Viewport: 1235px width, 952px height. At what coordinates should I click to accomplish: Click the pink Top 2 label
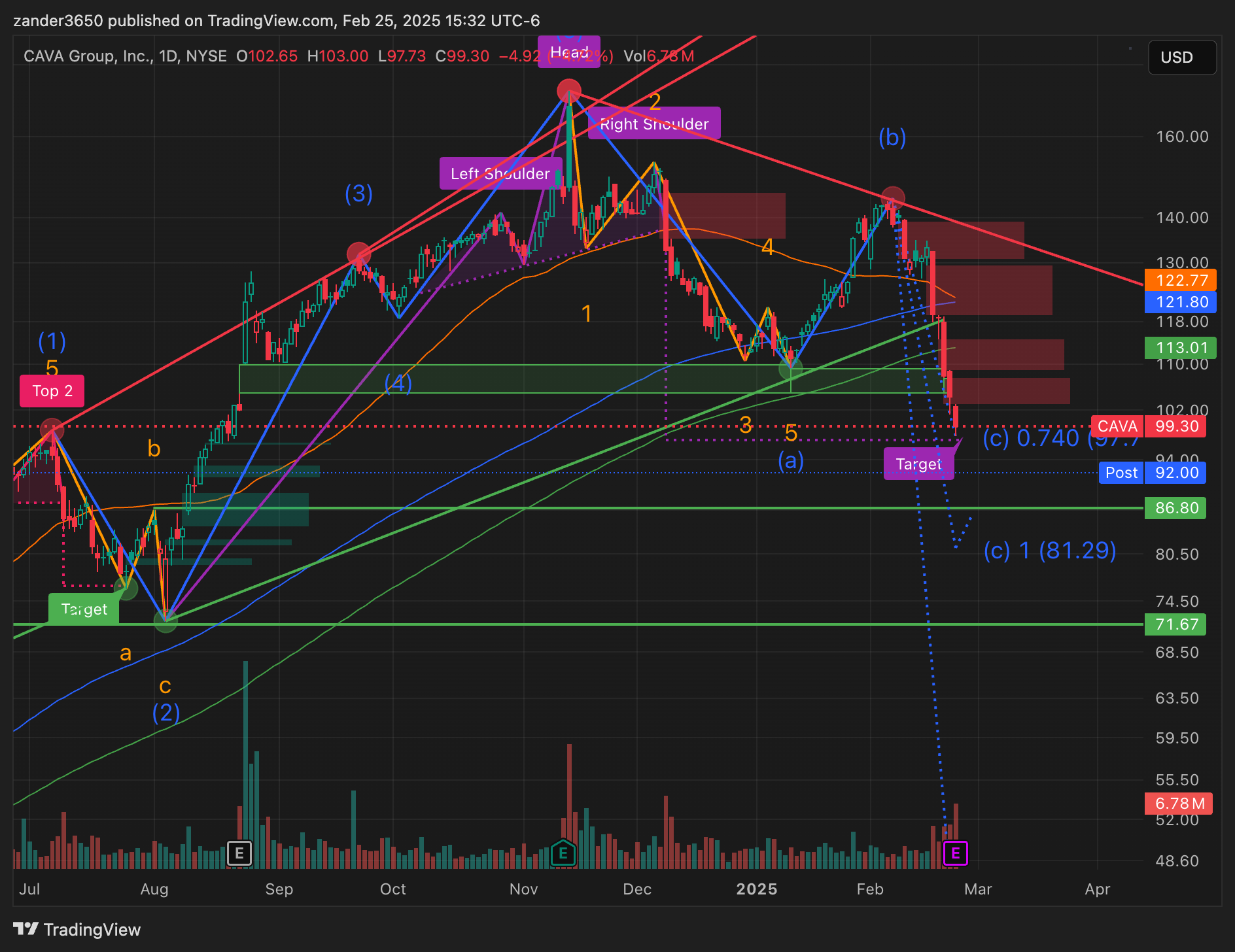(52, 391)
